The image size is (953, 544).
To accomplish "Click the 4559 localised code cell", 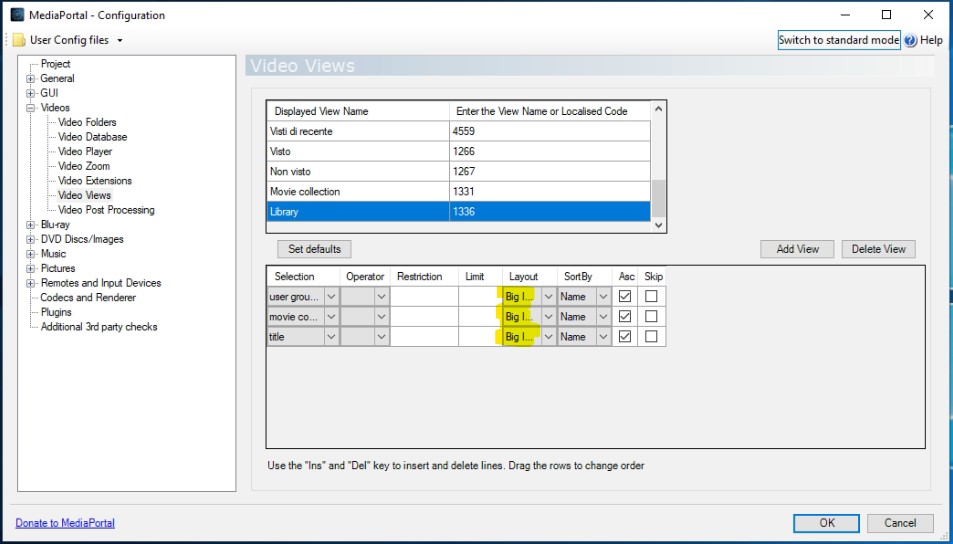I will pyautogui.click(x=550, y=131).
